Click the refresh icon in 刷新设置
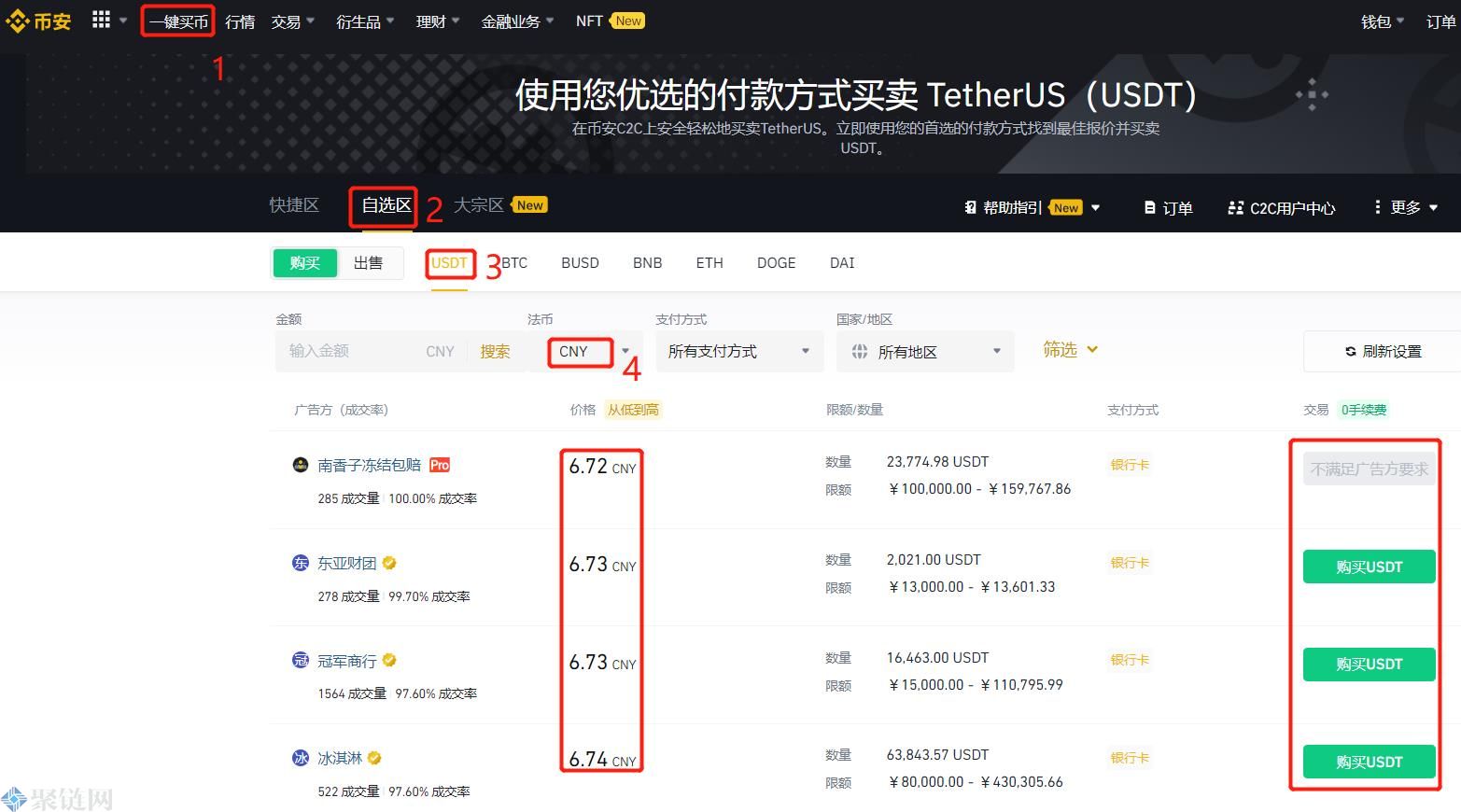 point(1350,352)
